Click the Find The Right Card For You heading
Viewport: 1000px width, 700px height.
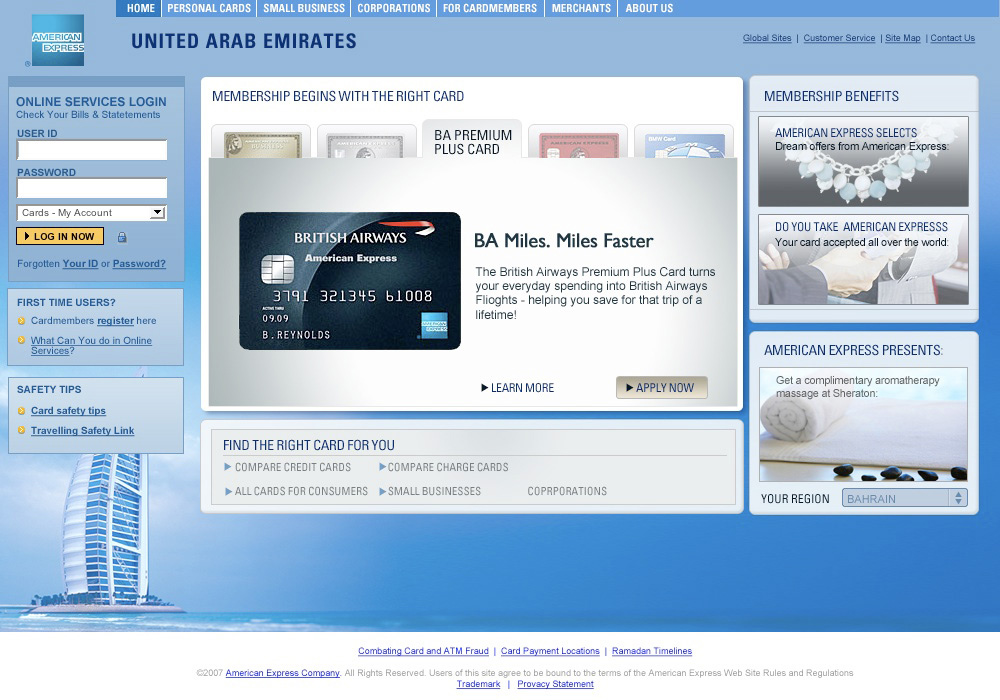click(309, 445)
